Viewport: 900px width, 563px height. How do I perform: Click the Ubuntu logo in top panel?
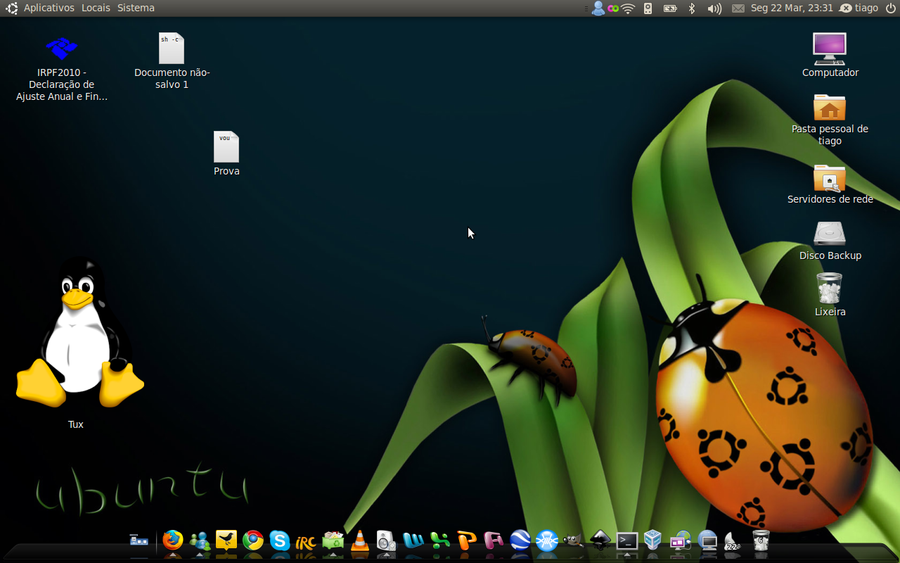click(x=11, y=8)
